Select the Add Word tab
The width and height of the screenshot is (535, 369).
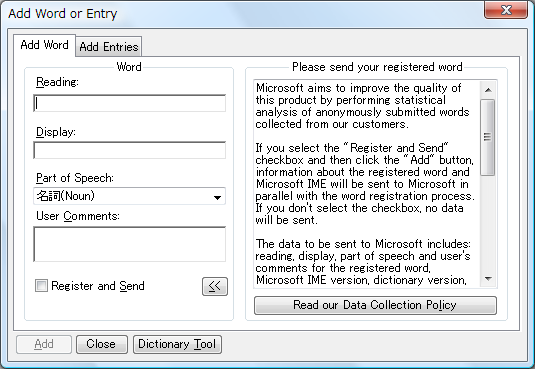point(44,45)
